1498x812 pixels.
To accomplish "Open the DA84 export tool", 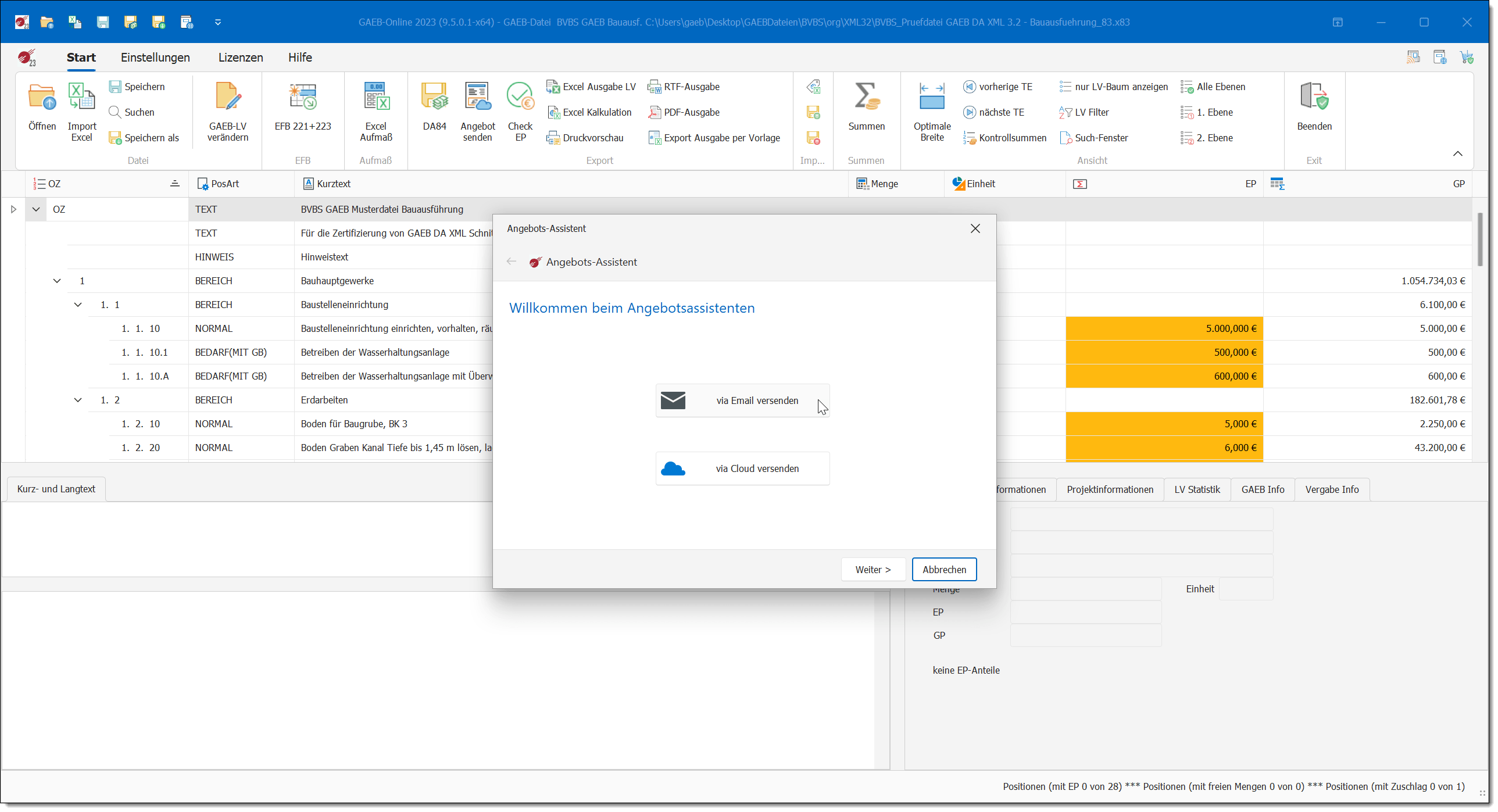I will click(x=434, y=110).
